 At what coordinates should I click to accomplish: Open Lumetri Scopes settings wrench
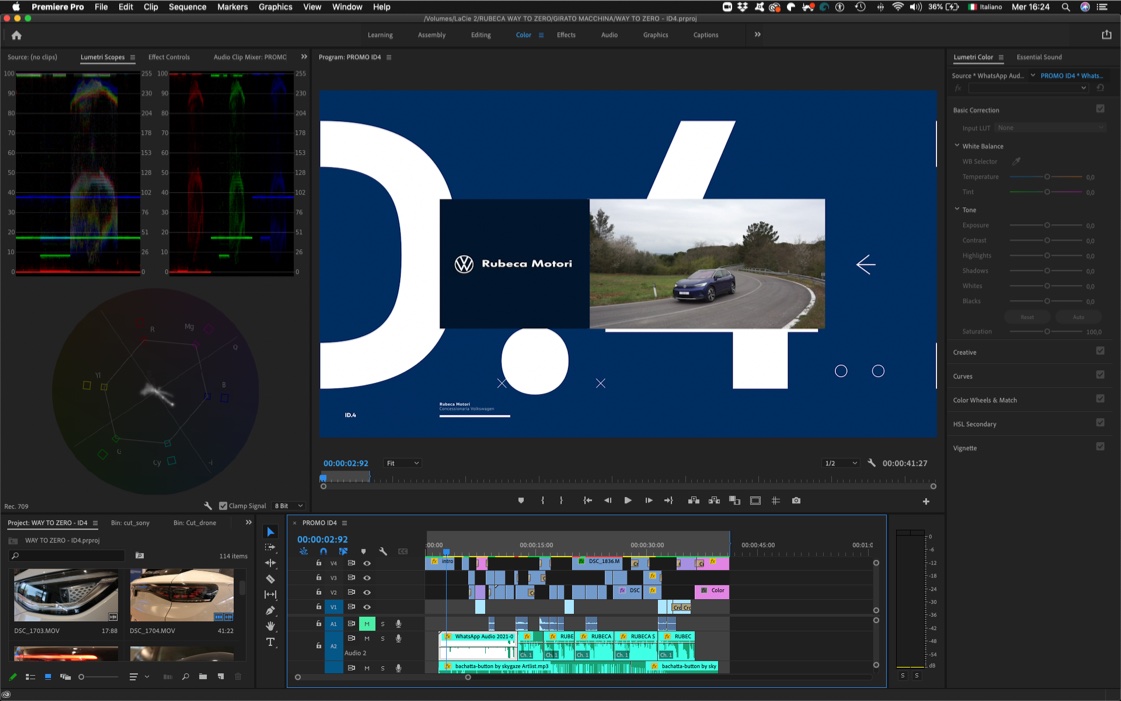click(x=208, y=506)
